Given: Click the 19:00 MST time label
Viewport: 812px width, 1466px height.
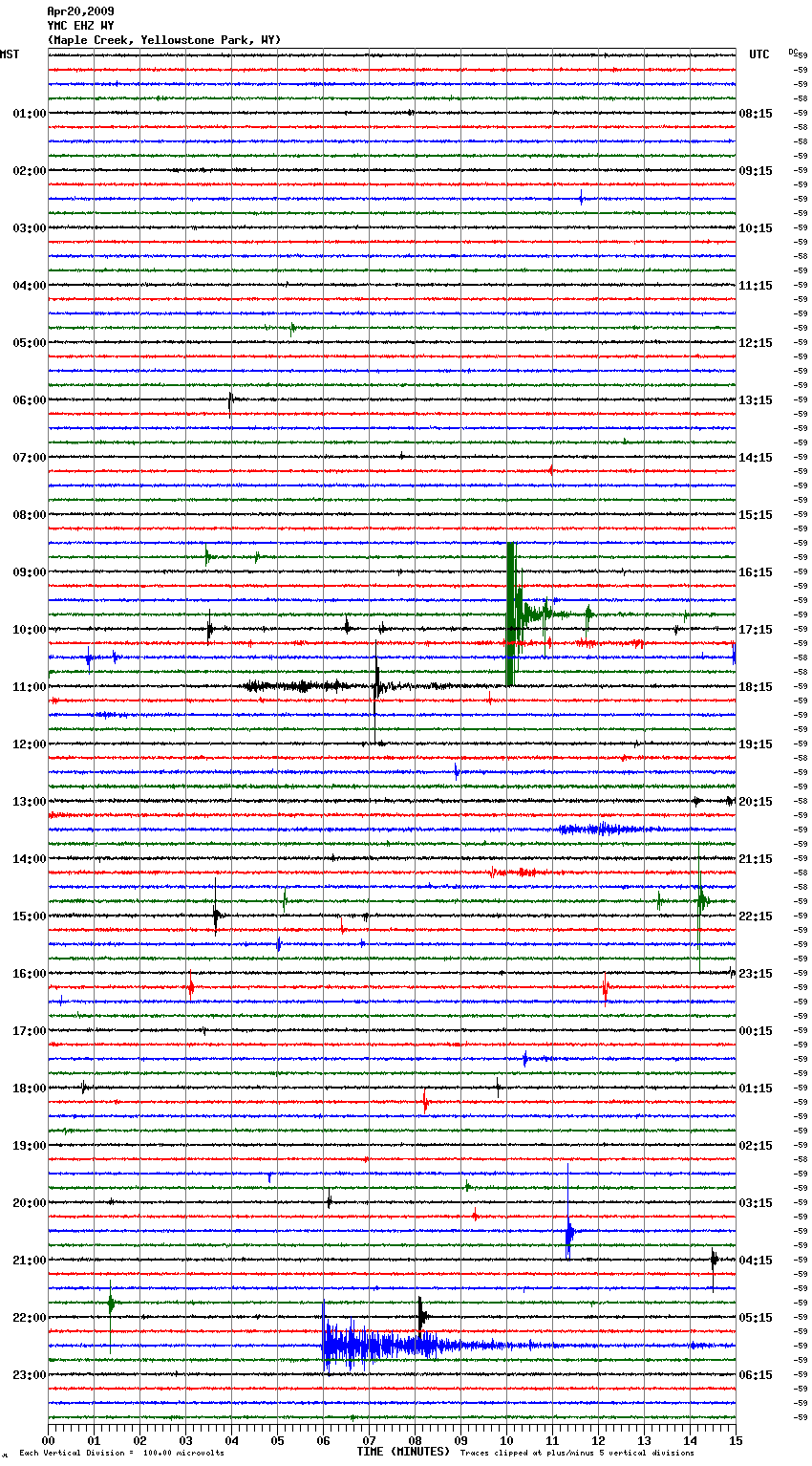Looking at the screenshot, I should 30,1146.
